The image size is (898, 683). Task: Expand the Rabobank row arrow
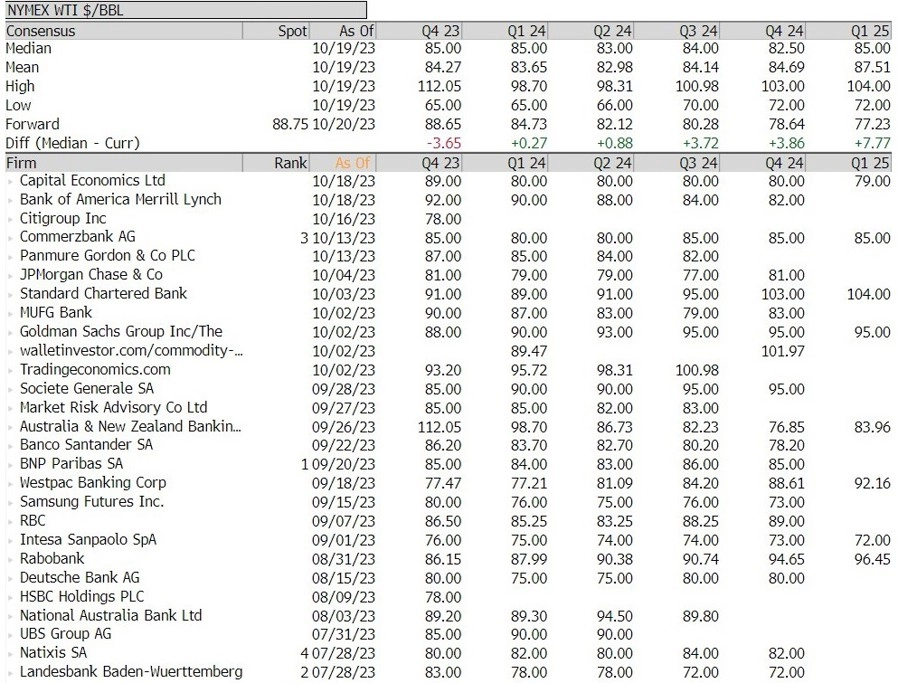(10, 559)
